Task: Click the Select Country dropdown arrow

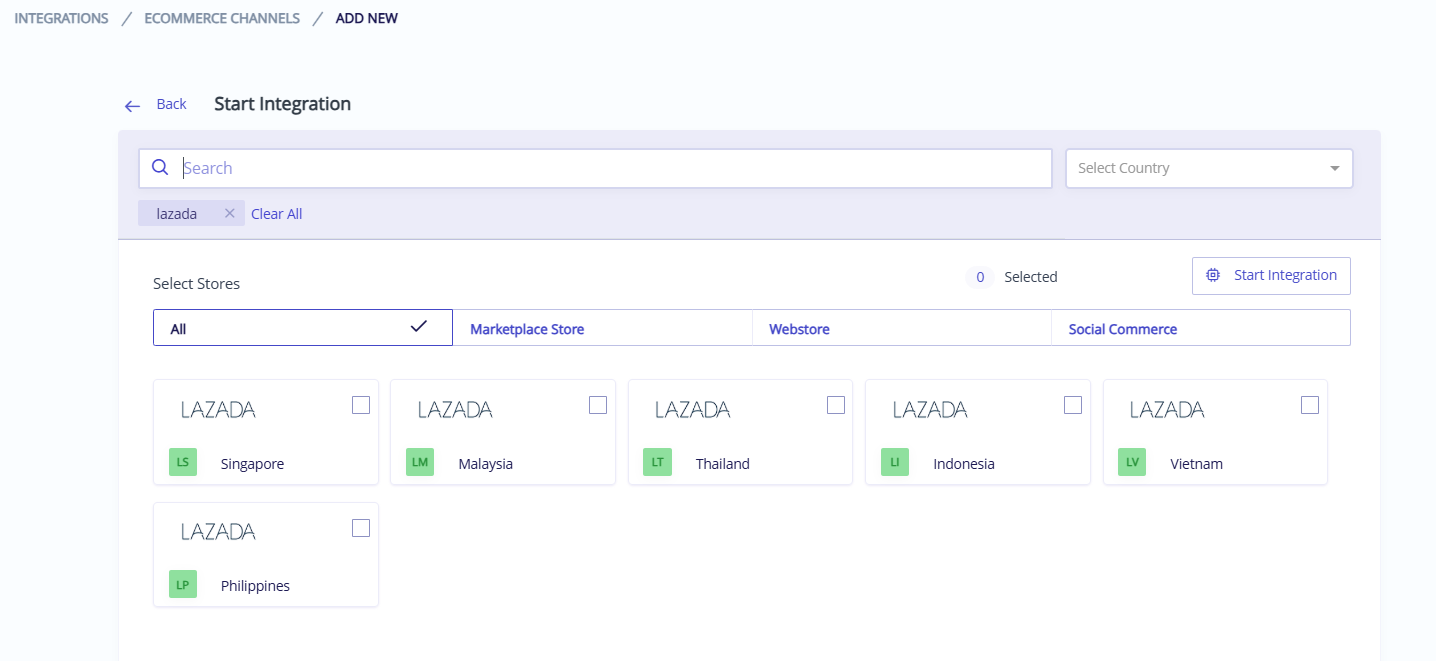Action: point(1335,168)
